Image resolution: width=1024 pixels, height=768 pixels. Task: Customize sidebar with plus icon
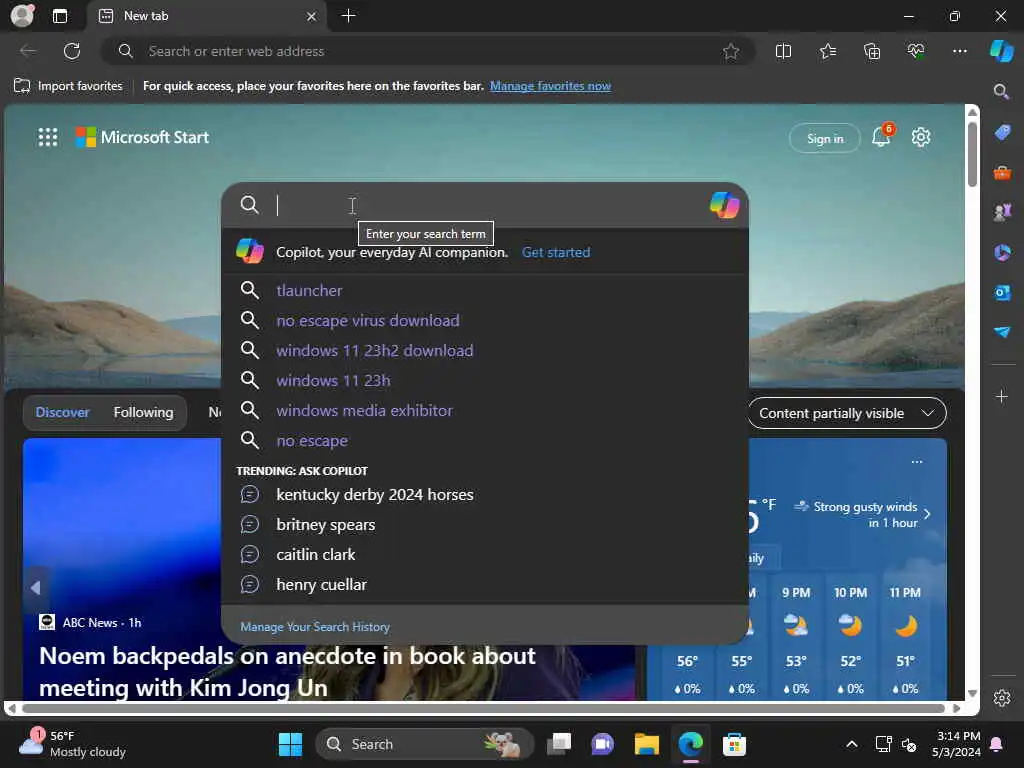tap(1002, 396)
